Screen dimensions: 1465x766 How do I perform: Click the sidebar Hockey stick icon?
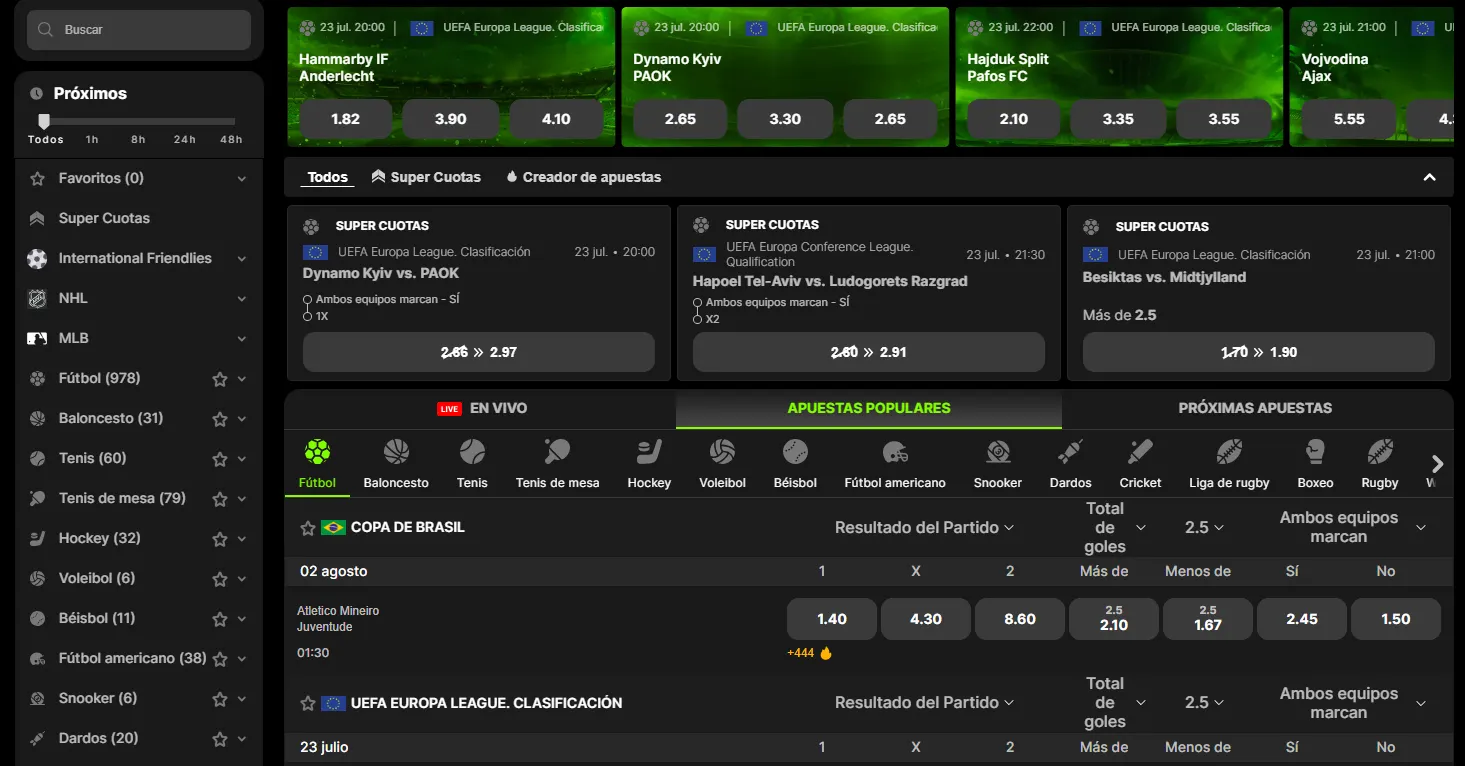(x=37, y=538)
